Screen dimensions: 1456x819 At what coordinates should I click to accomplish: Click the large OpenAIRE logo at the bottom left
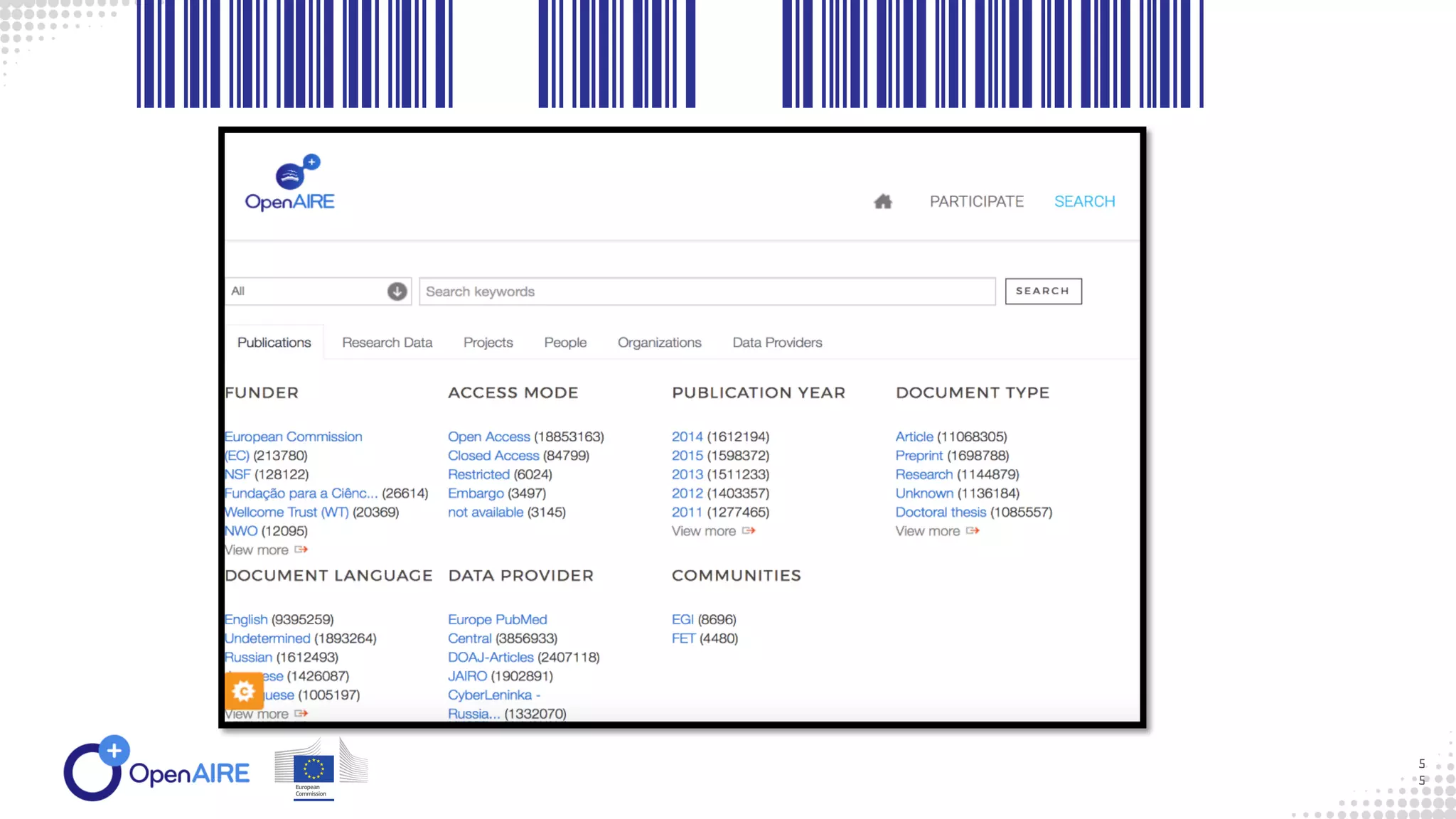[x=156, y=769]
